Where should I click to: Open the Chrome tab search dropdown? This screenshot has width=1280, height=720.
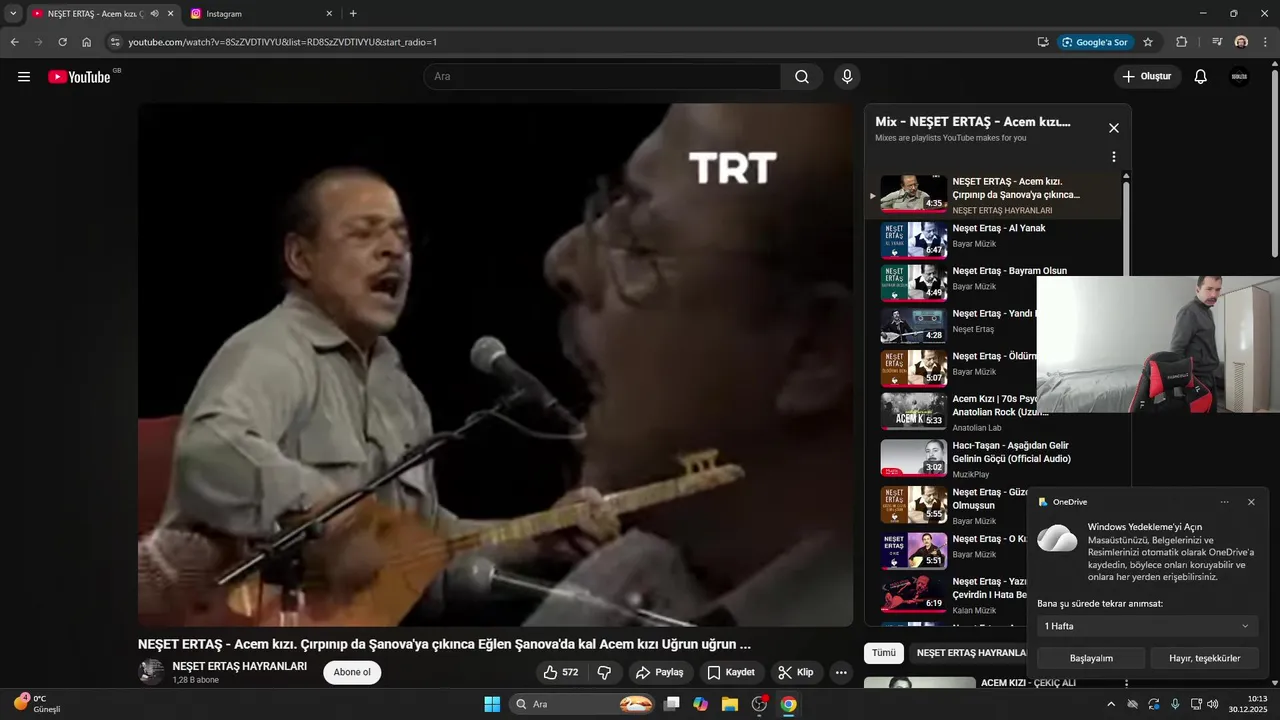[13, 14]
